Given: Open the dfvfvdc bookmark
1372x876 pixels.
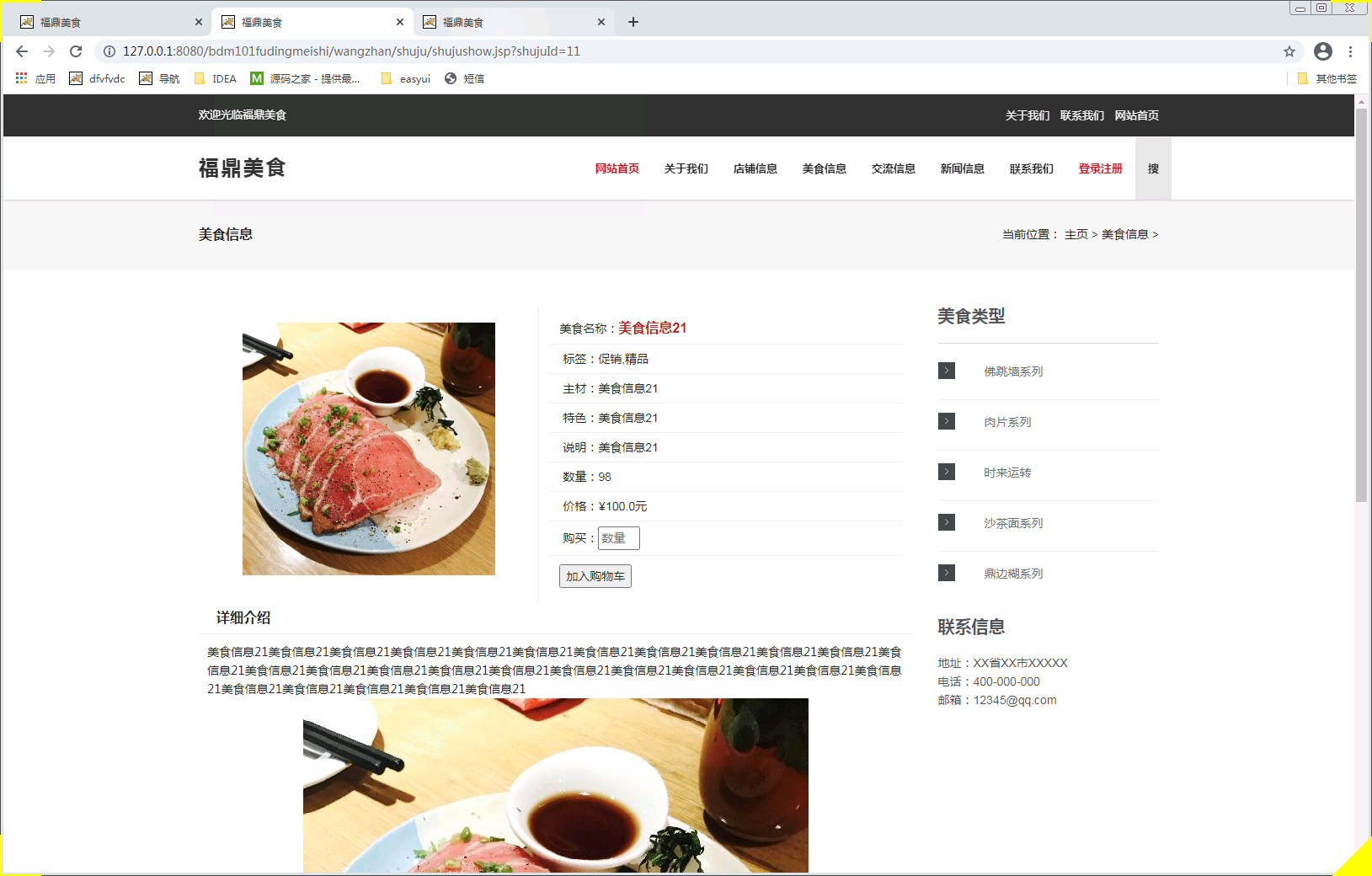Looking at the screenshot, I should (x=97, y=78).
